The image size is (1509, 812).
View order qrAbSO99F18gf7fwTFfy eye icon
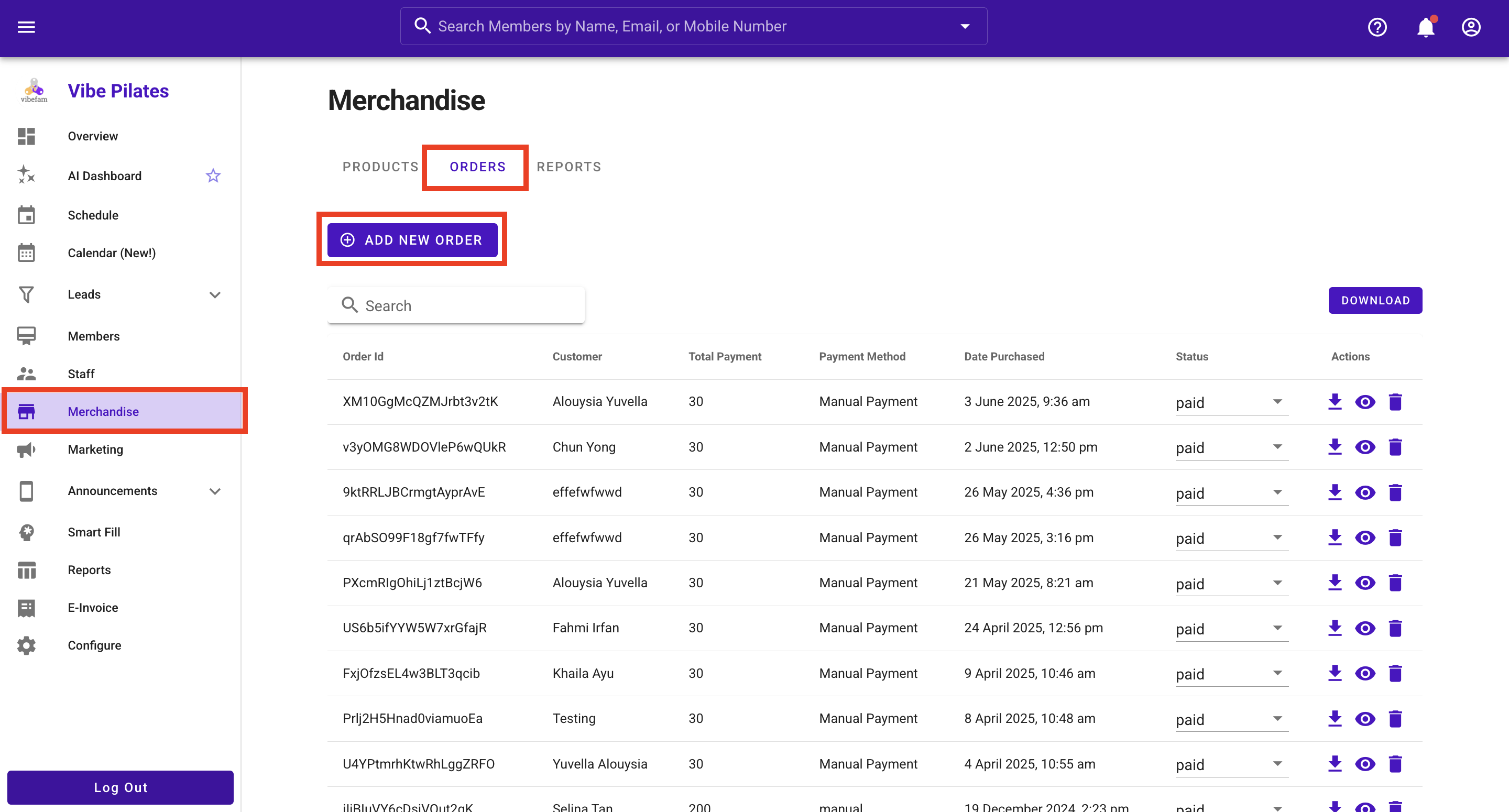[x=1365, y=538]
